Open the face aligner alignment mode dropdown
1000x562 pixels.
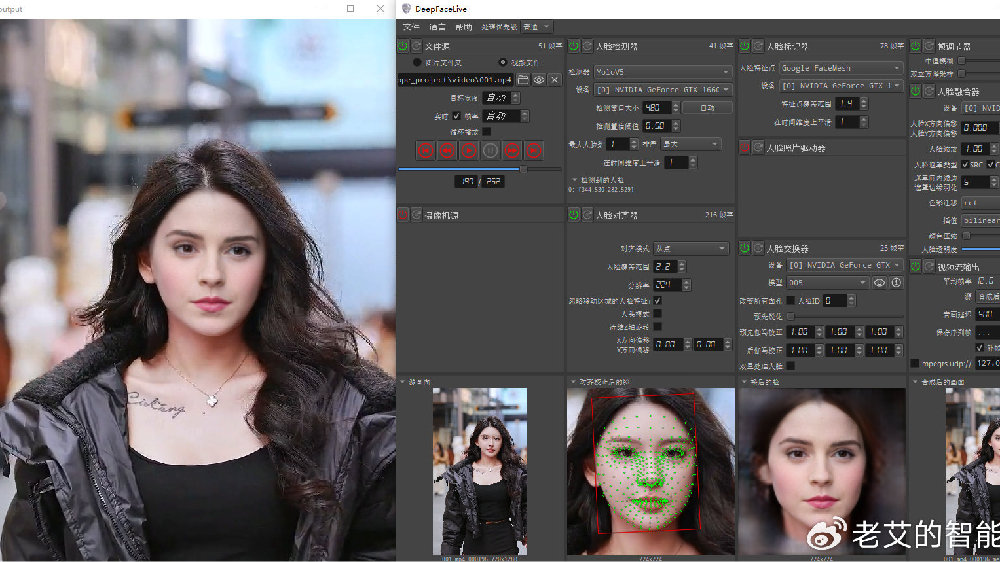pyautogui.click(x=690, y=248)
